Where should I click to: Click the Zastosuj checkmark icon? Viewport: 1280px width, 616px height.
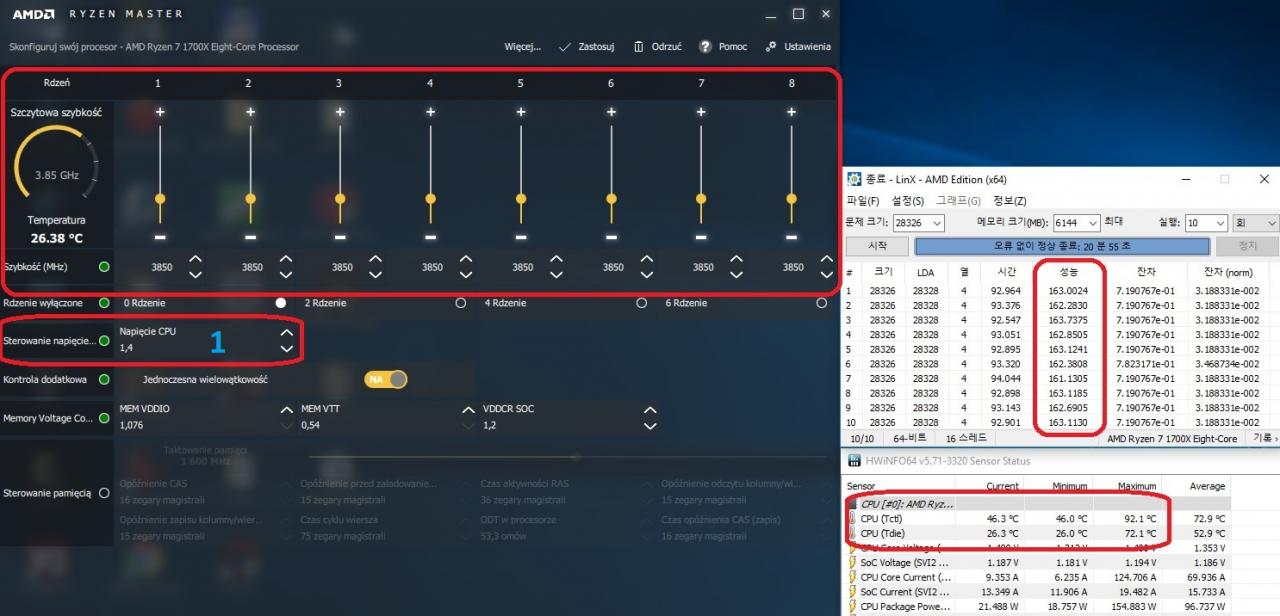(x=565, y=47)
